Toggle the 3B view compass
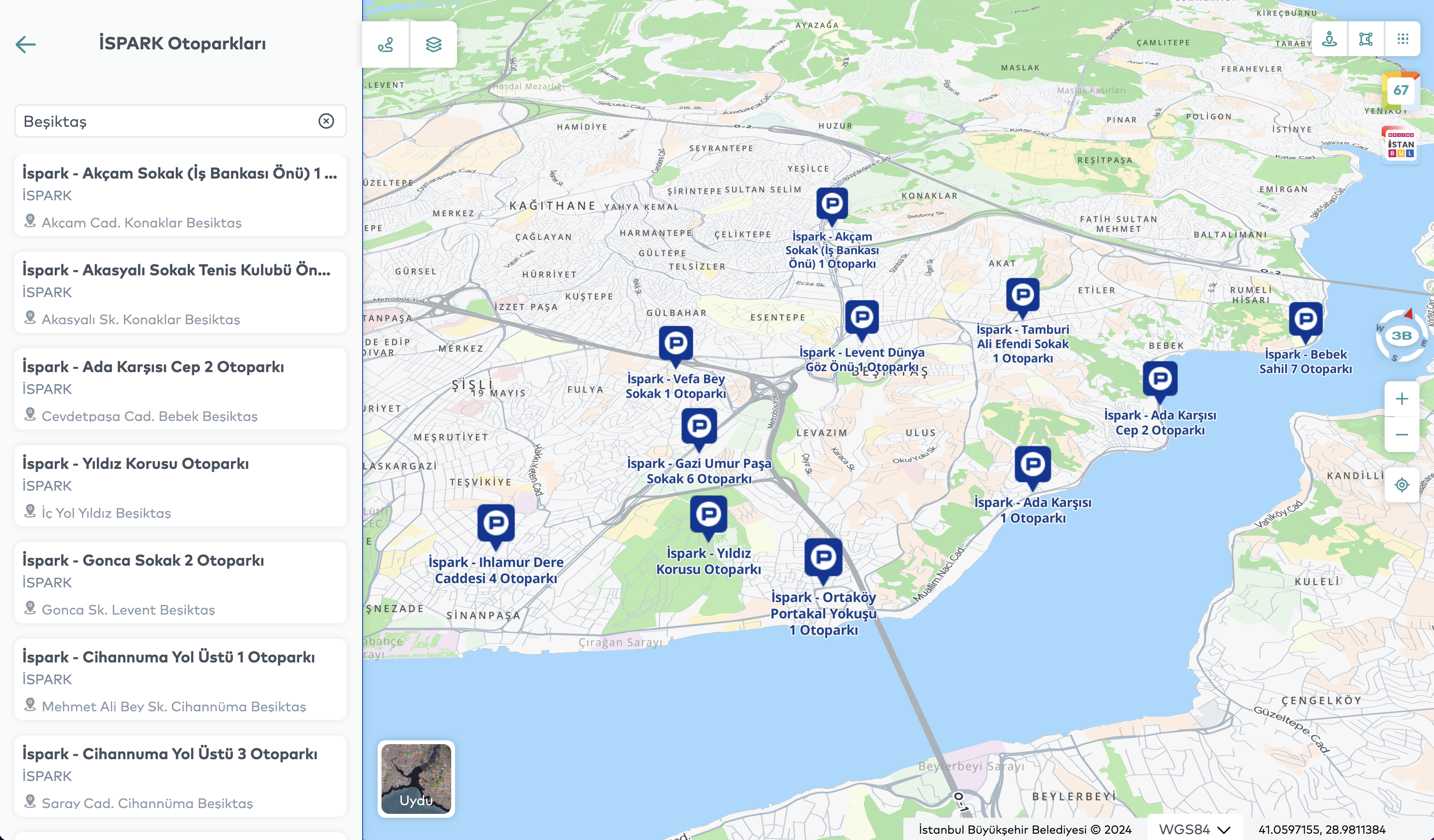The height and width of the screenshot is (840, 1434). (1401, 335)
